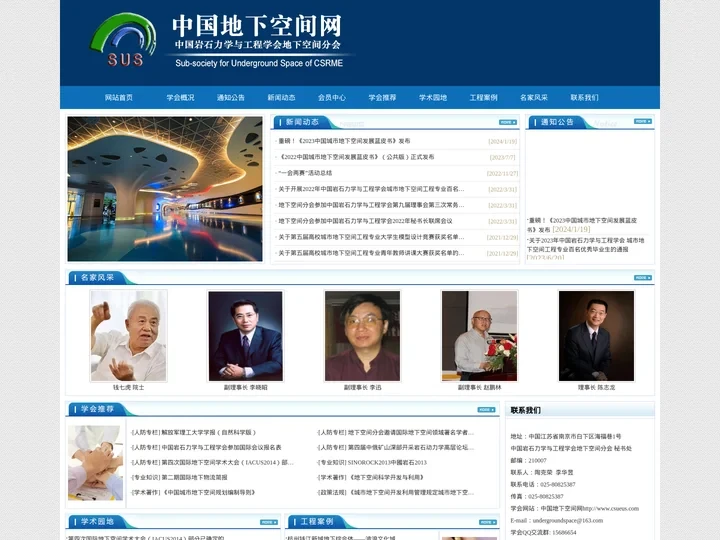Click 联系我们 contact panel heading
Screen dimensions: 720x540
pos(526,410)
